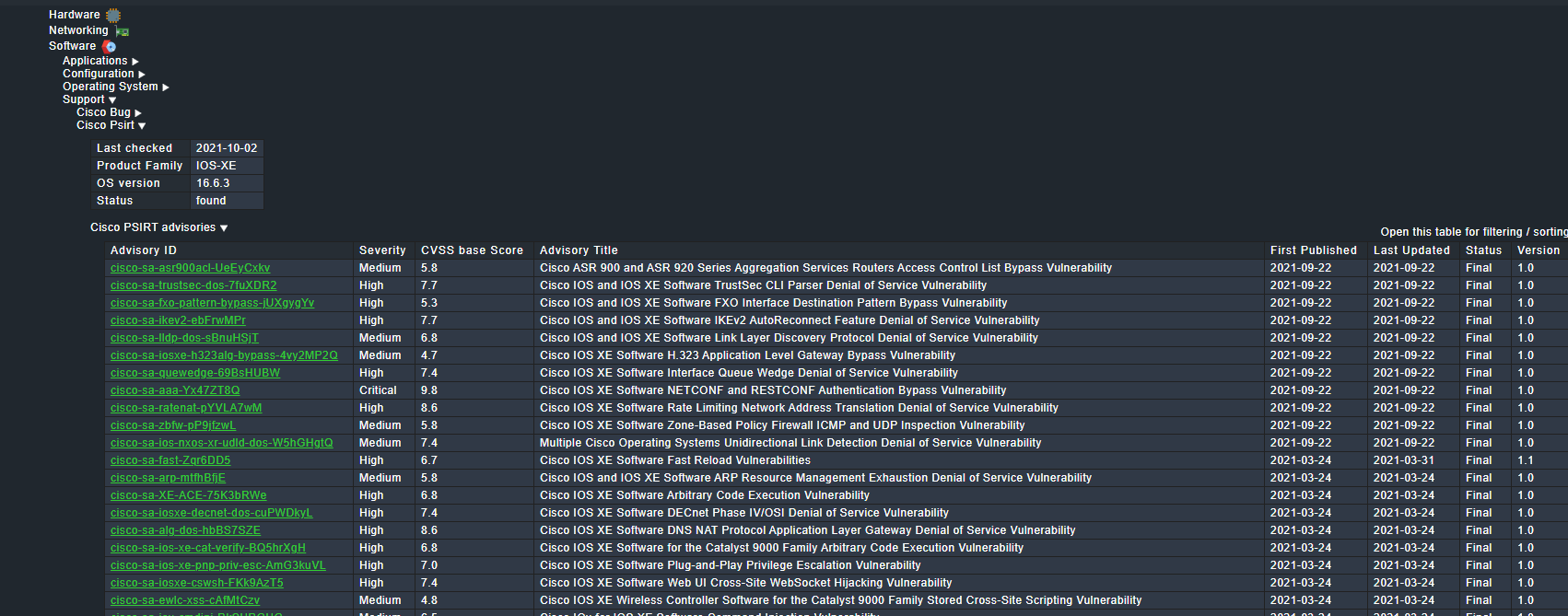Expand the Configuration tree node
Viewport: 1568px width, 616px height.
142,75
